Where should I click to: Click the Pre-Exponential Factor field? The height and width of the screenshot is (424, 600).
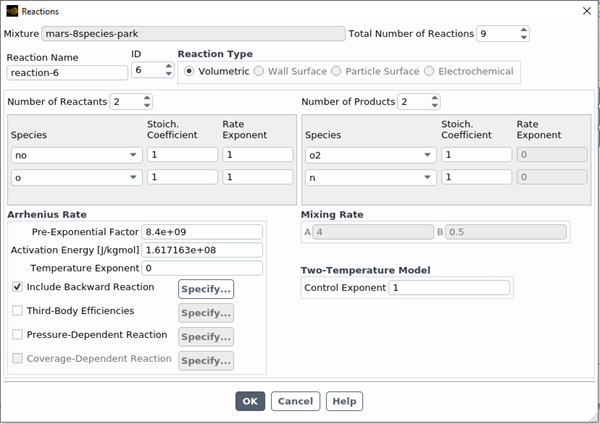click(202, 232)
